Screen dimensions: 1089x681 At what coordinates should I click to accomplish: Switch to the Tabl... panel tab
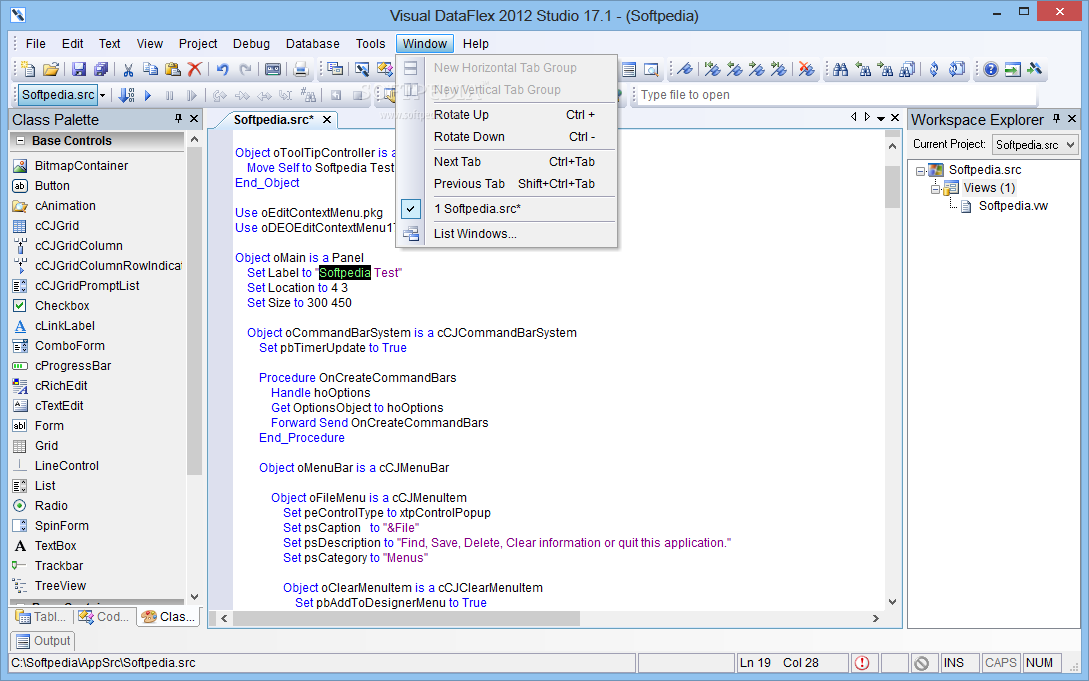coord(41,616)
